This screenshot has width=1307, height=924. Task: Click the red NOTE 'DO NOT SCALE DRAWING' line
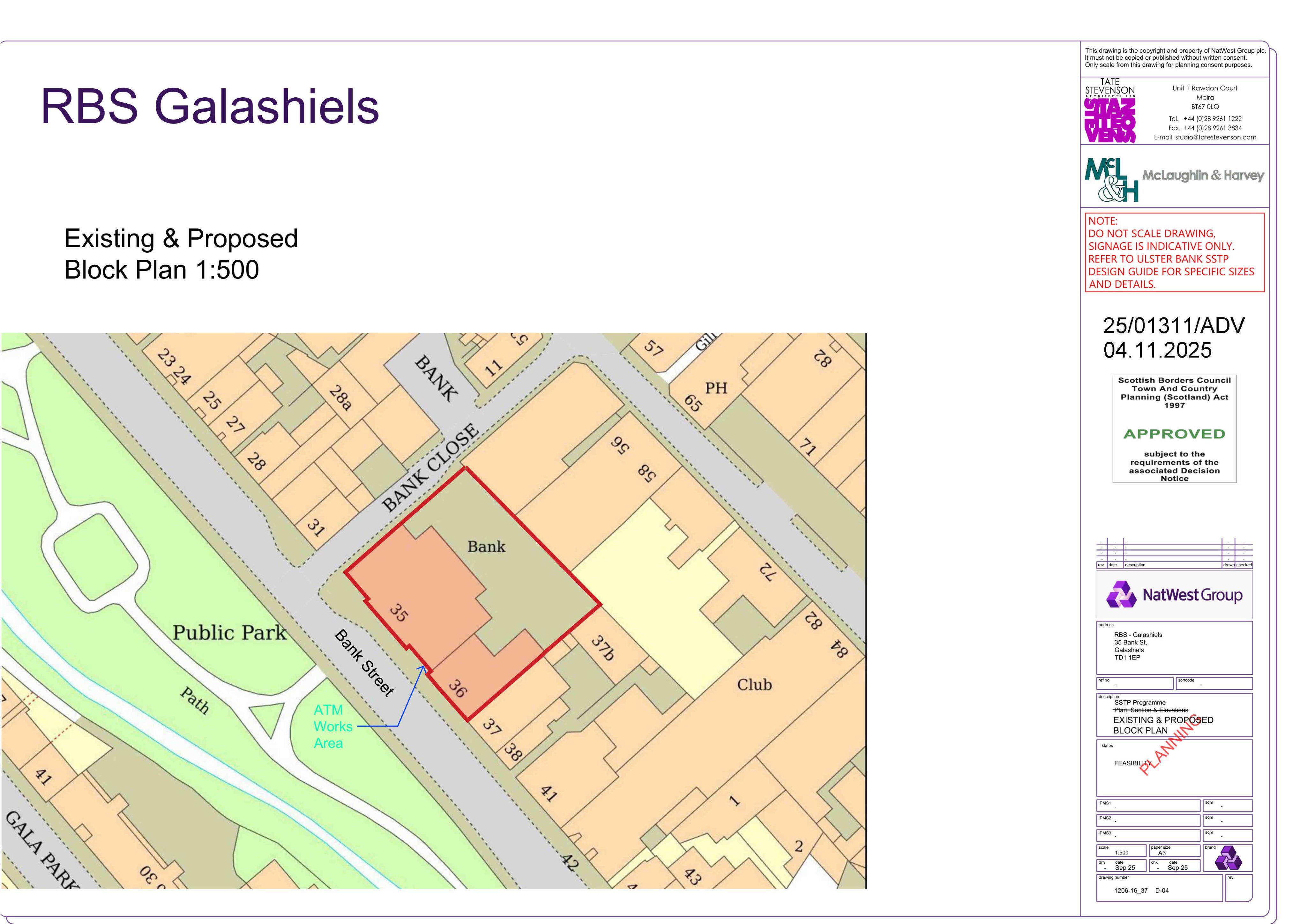coord(1152,234)
